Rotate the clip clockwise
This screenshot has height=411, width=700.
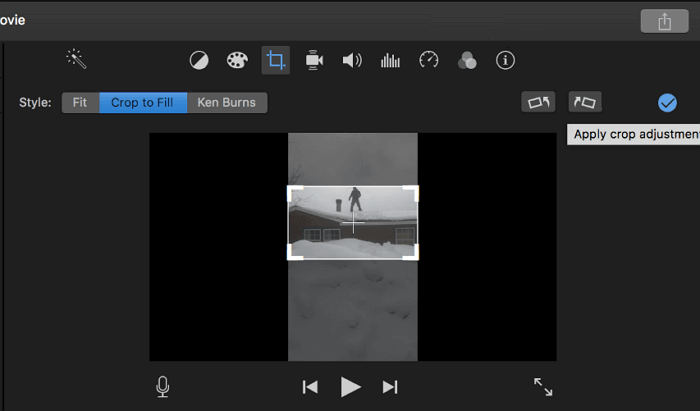[585, 102]
